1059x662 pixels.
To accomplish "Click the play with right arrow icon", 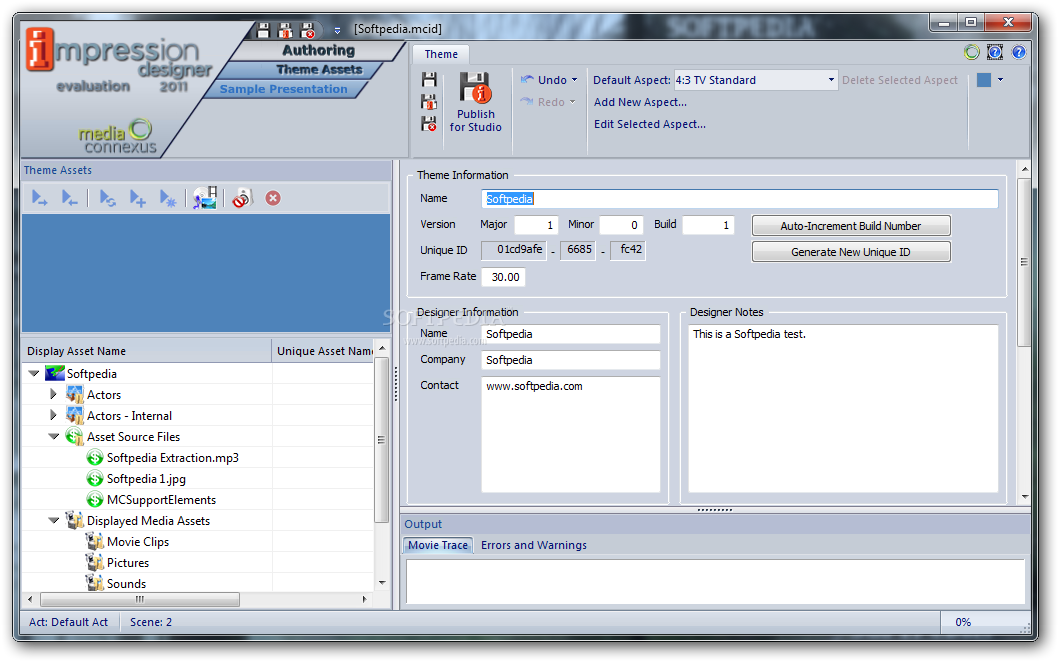I will pyautogui.click(x=39, y=199).
